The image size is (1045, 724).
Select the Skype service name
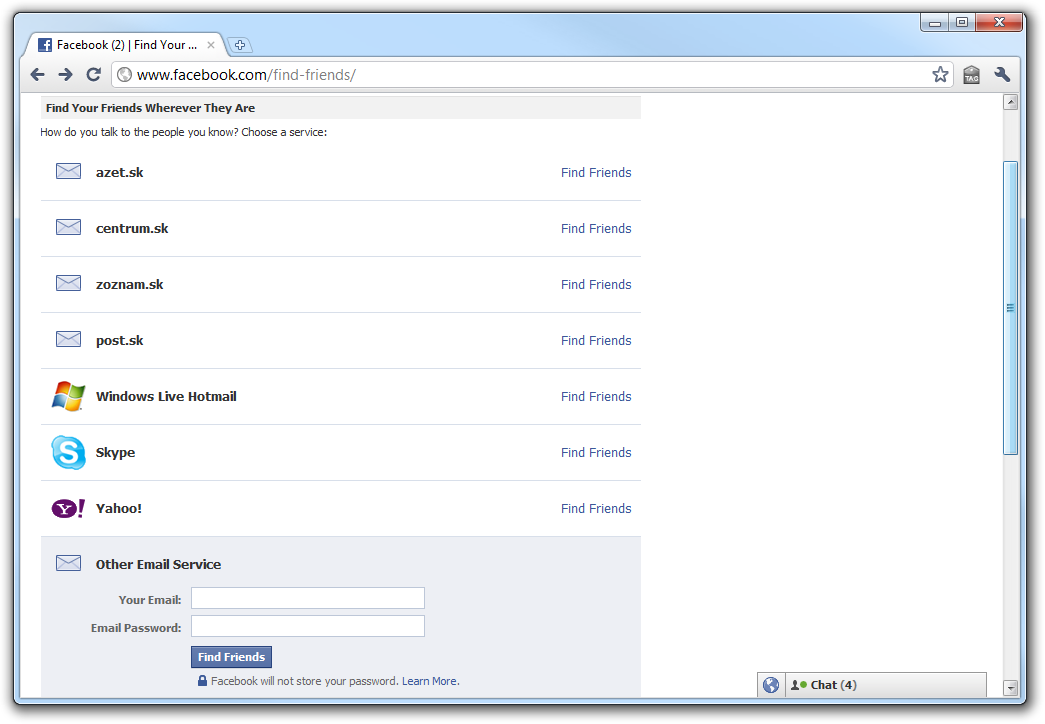(115, 453)
